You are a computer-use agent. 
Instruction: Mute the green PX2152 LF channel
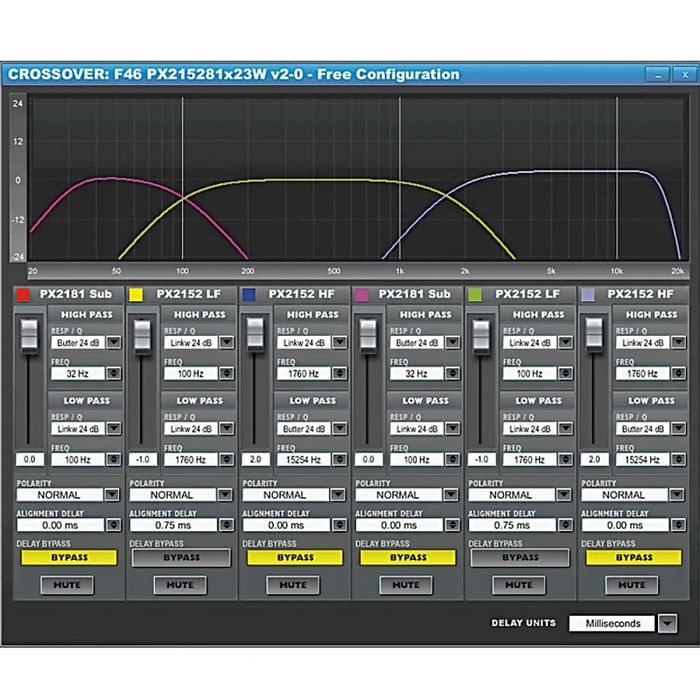(519, 585)
